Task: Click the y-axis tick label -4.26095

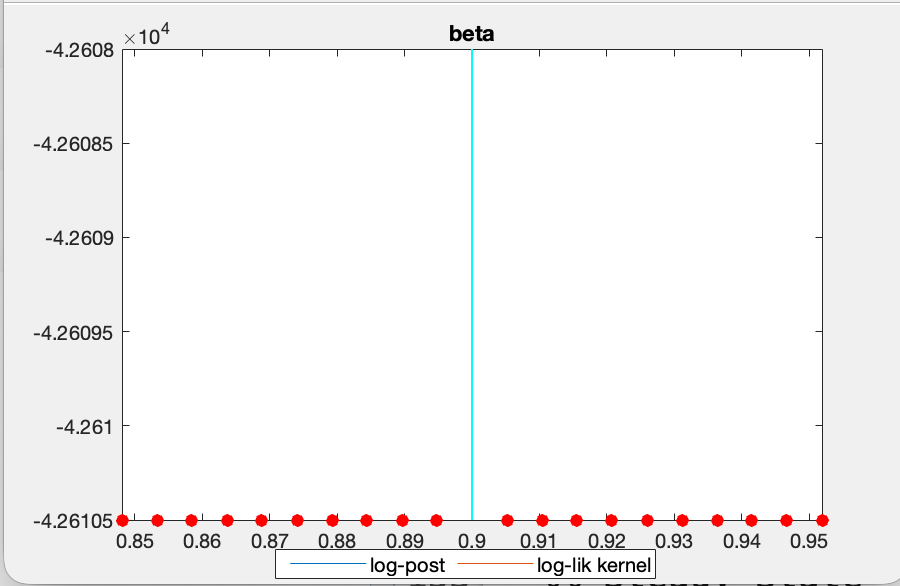Action: tap(74, 332)
